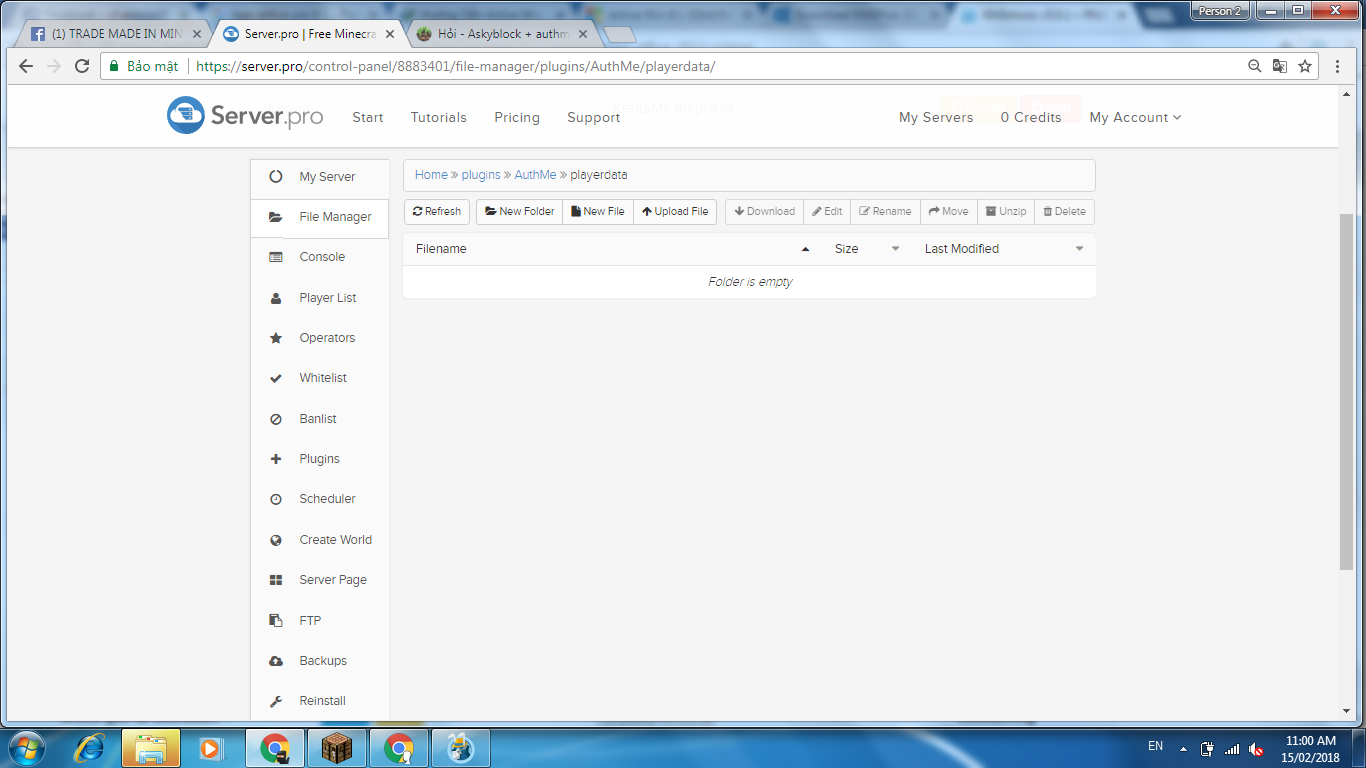Show hidden system tray icons
Viewport: 1366px width, 768px height.
[x=1184, y=748]
